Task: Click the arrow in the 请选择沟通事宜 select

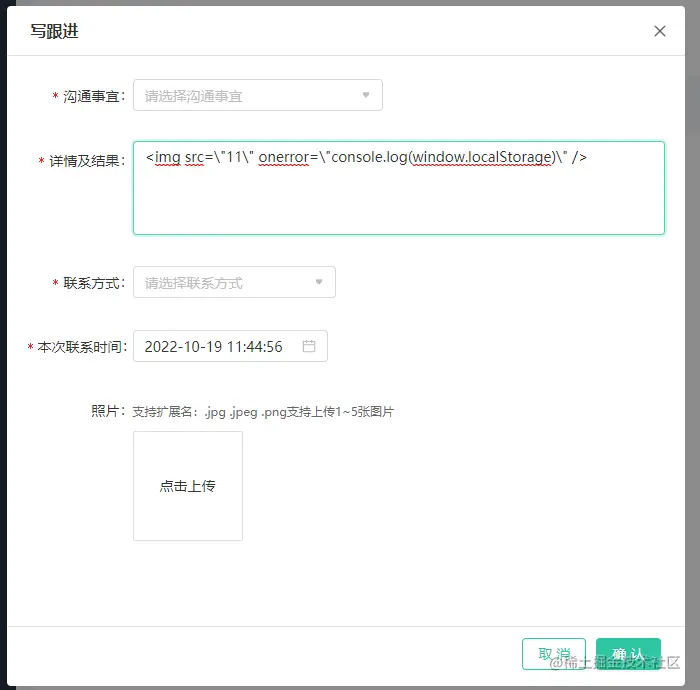Action: point(366,95)
